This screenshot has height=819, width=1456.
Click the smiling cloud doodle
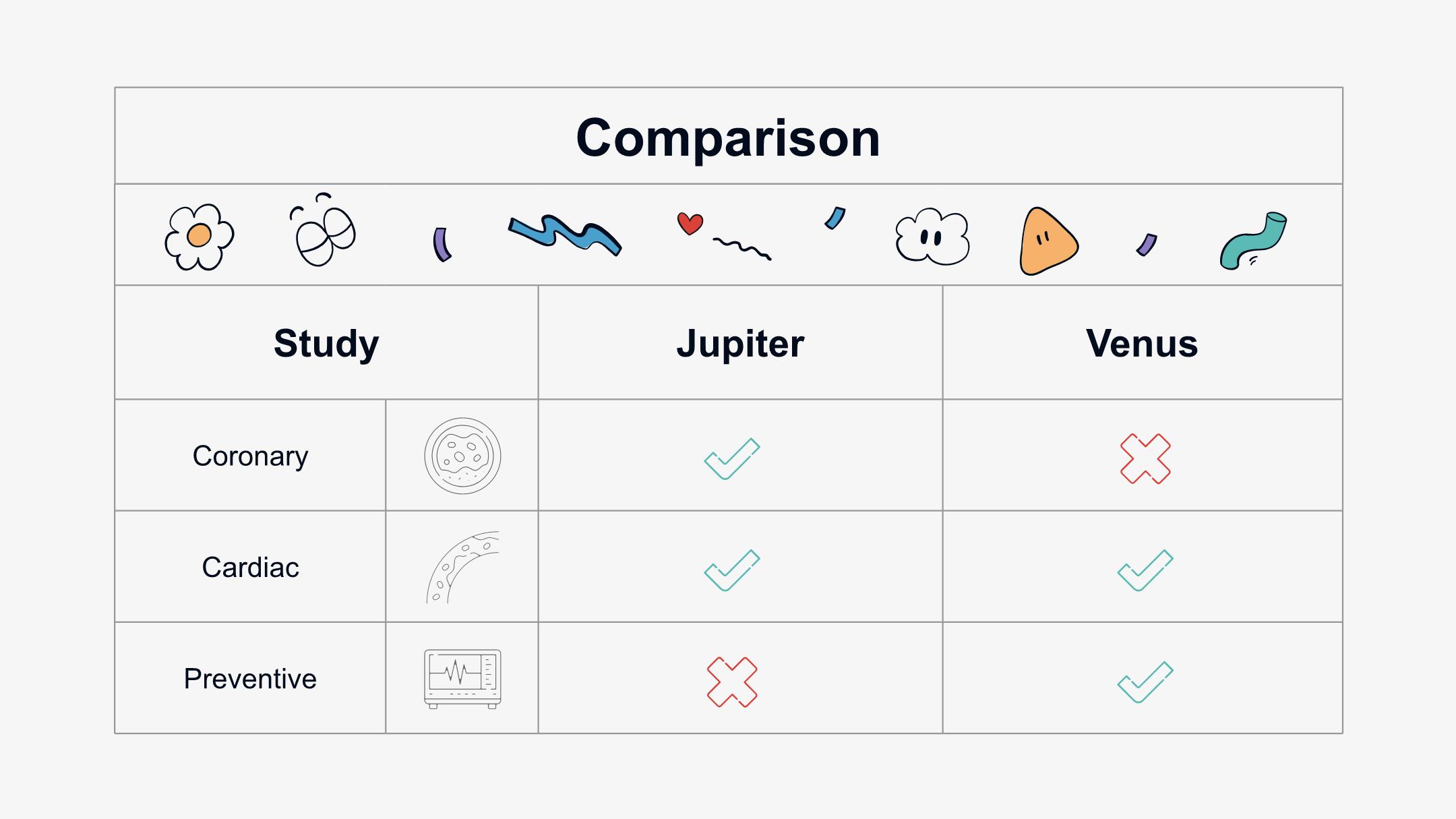coord(932,236)
